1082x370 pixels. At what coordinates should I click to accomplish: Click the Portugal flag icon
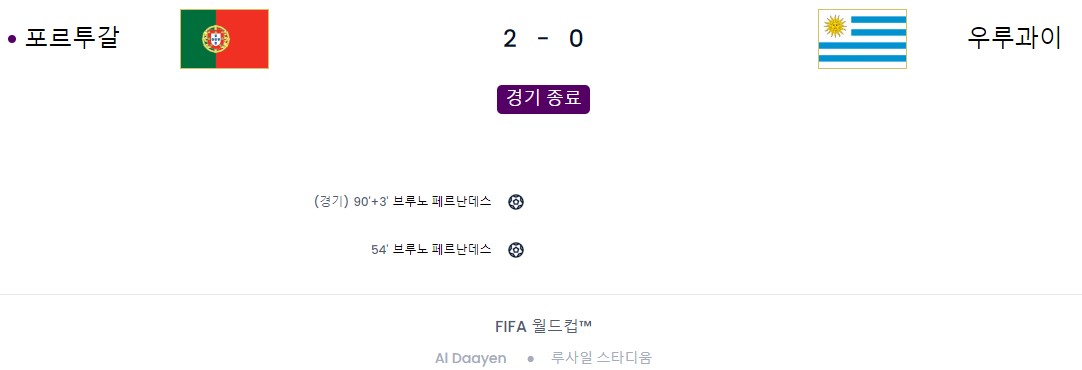click(224, 39)
